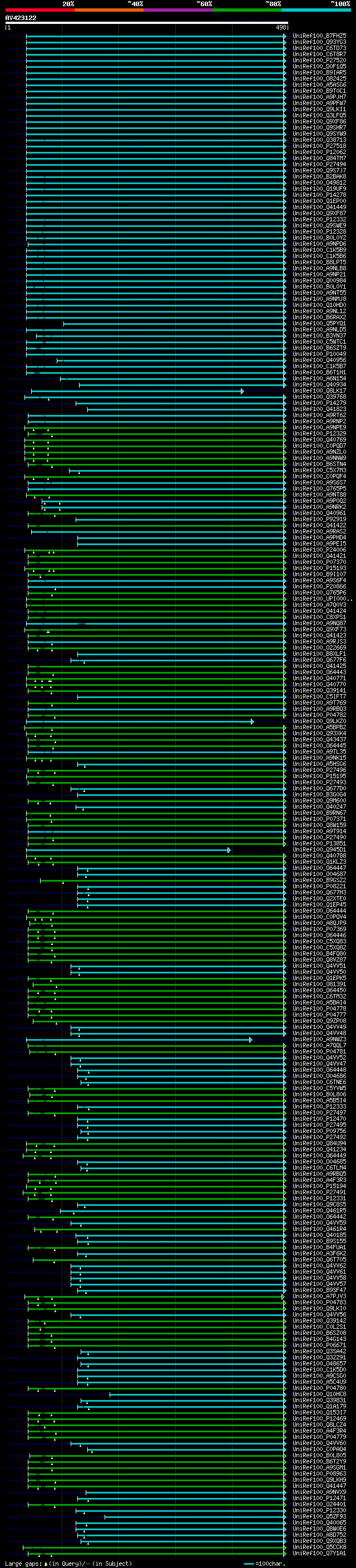
Task: Select the label UniRef100_C5X7M3
Action: (319, 470)
